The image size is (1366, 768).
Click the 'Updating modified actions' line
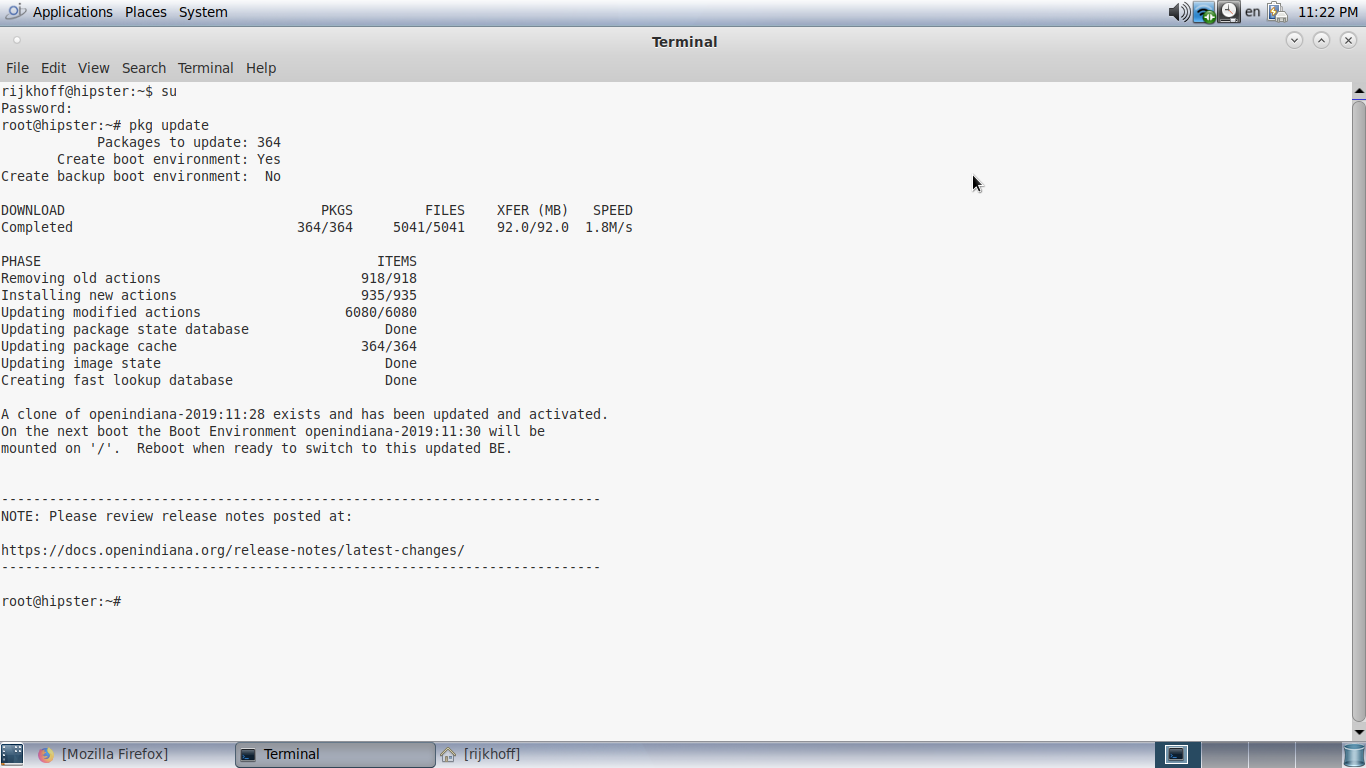tap(209, 312)
